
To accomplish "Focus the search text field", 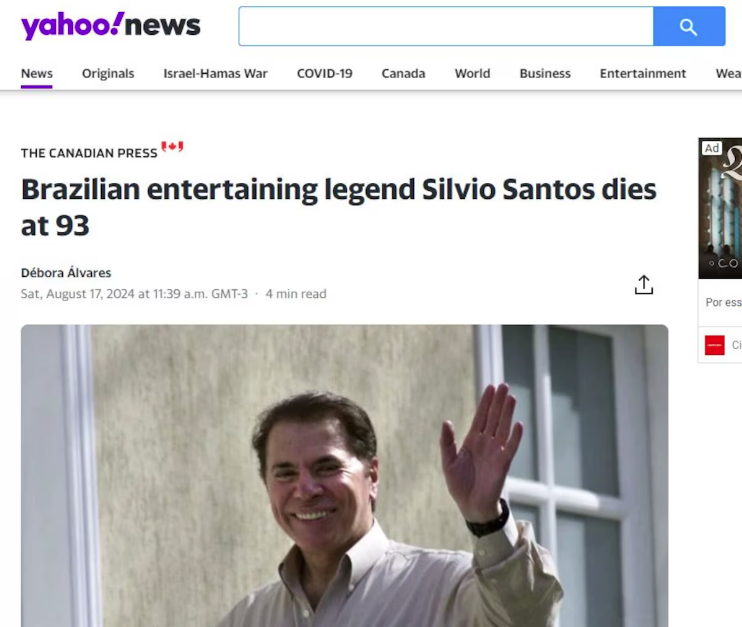I will click(x=446, y=26).
